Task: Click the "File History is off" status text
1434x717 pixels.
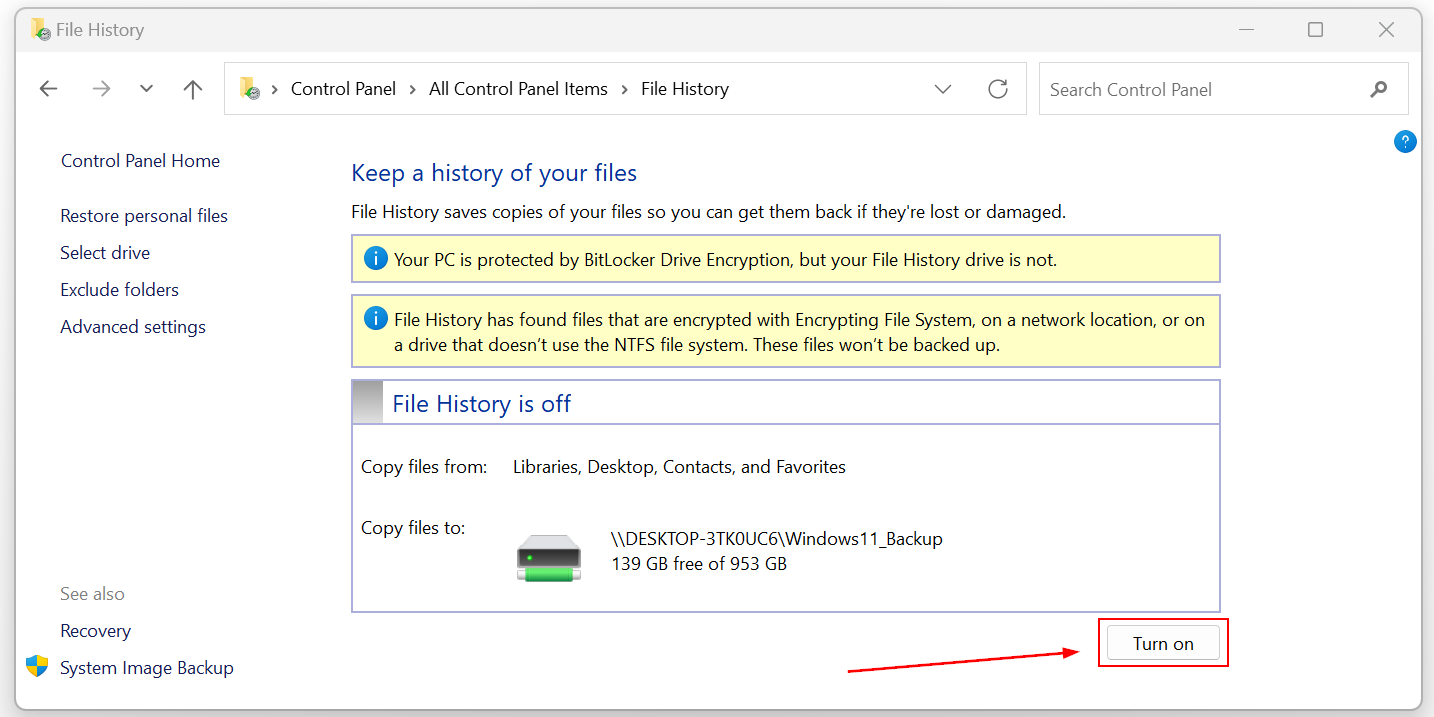Action: point(482,404)
